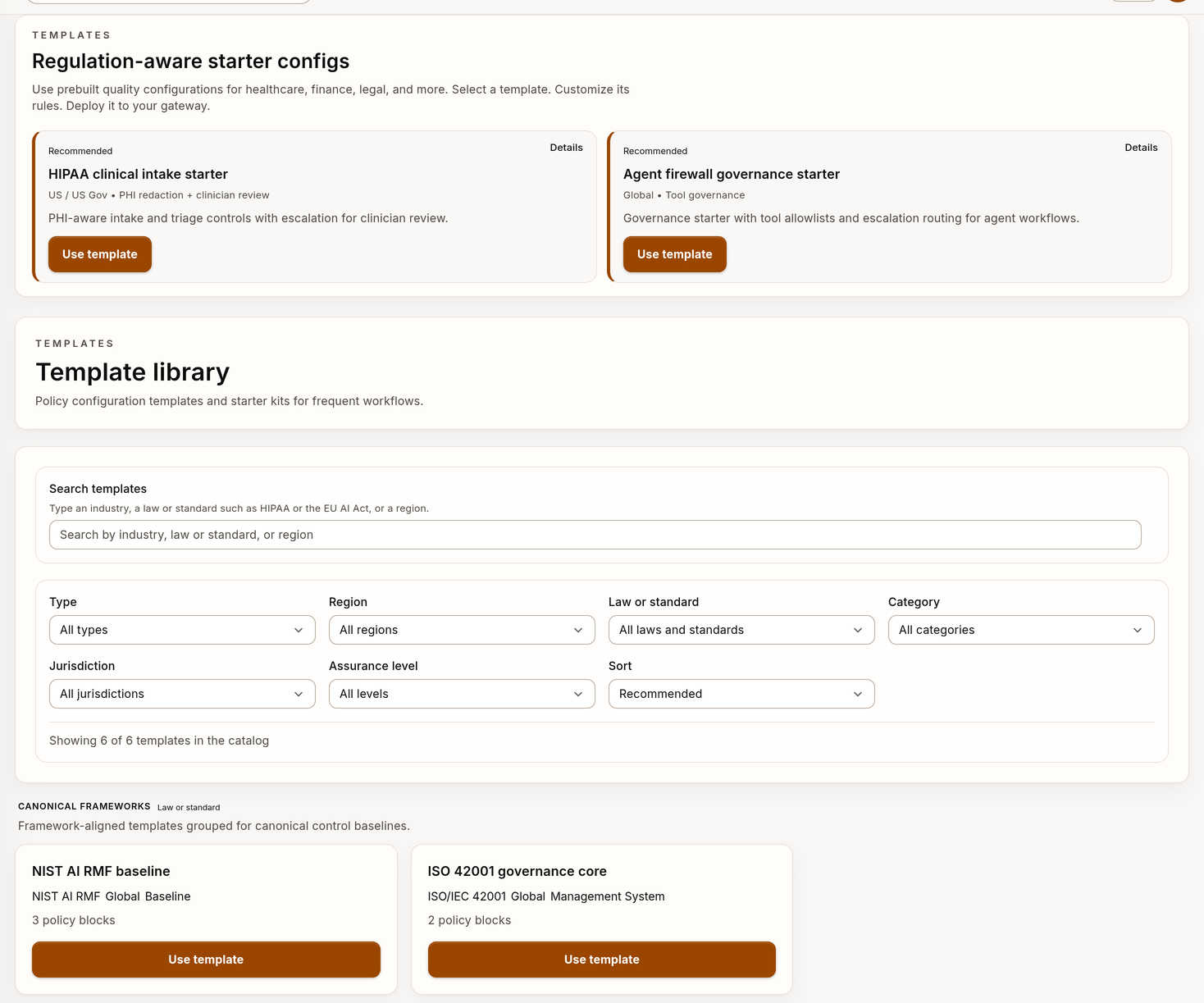1204x1003 pixels.
Task: Click the Regulation-aware starter configs heading
Action: pos(190,62)
